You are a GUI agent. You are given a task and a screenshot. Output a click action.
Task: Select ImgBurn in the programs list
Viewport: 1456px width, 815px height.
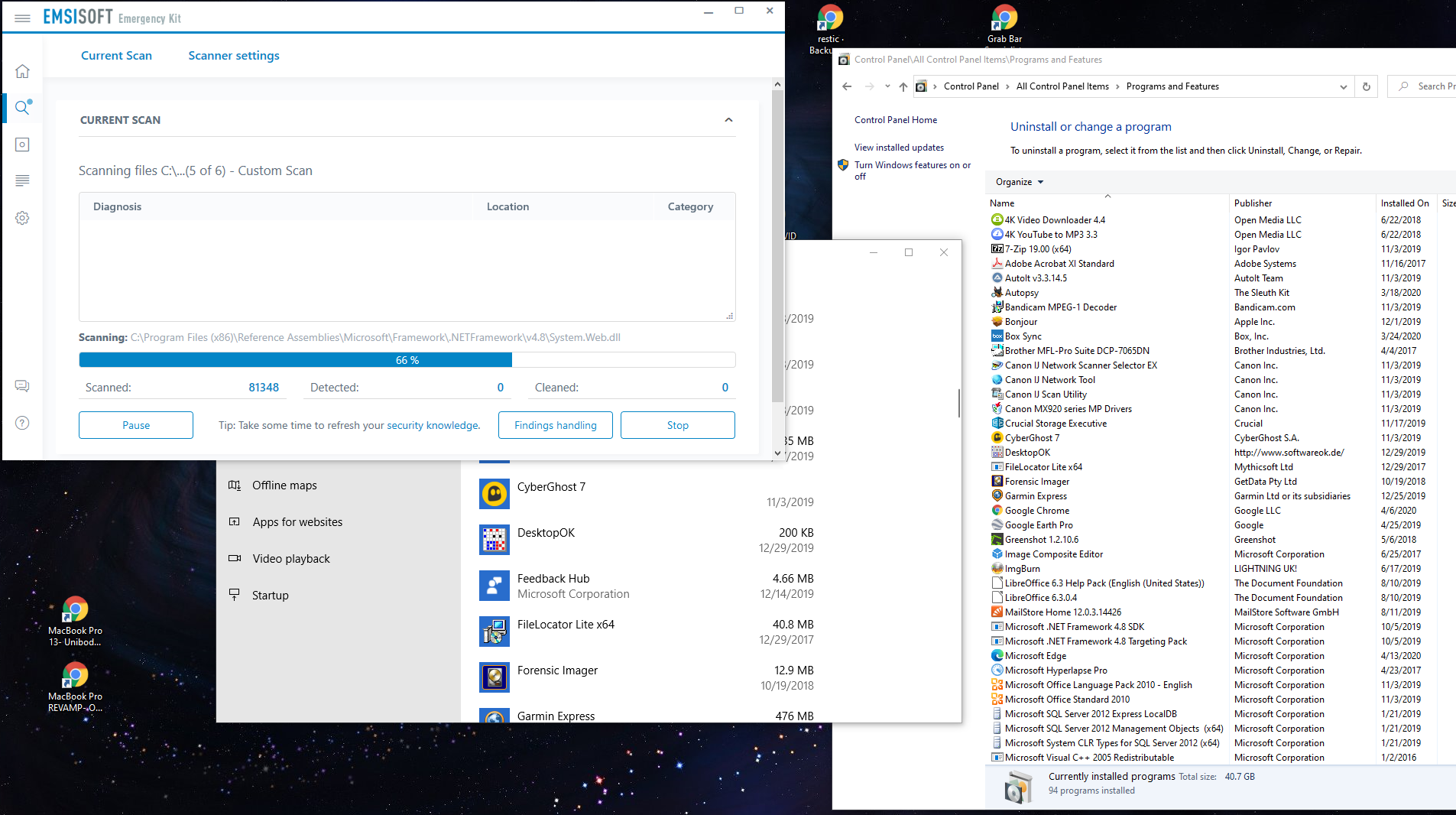pos(1022,569)
